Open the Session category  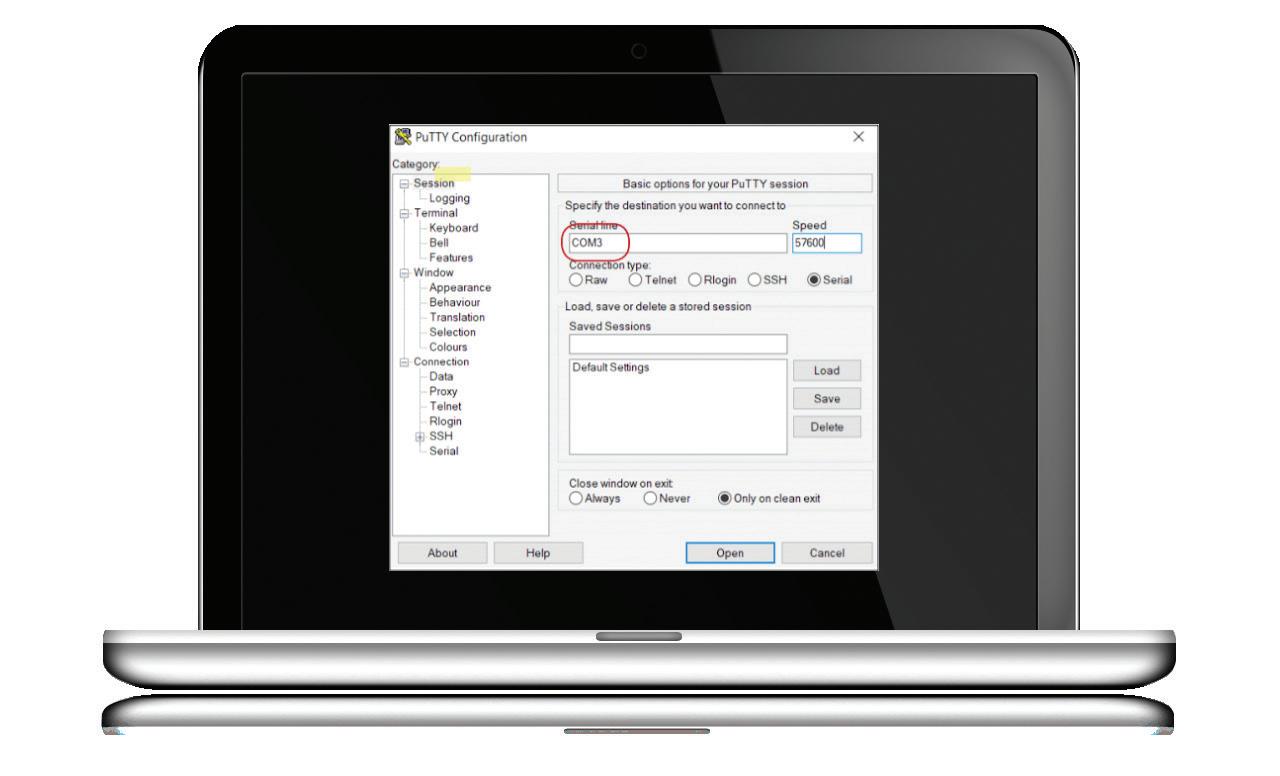pos(434,183)
